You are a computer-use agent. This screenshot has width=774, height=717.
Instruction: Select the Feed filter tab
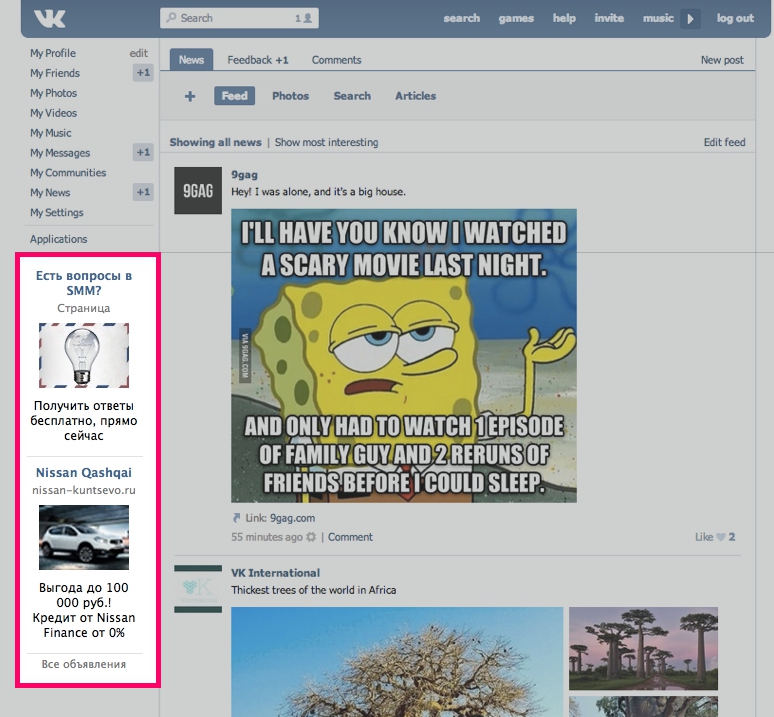coord(234,96)
